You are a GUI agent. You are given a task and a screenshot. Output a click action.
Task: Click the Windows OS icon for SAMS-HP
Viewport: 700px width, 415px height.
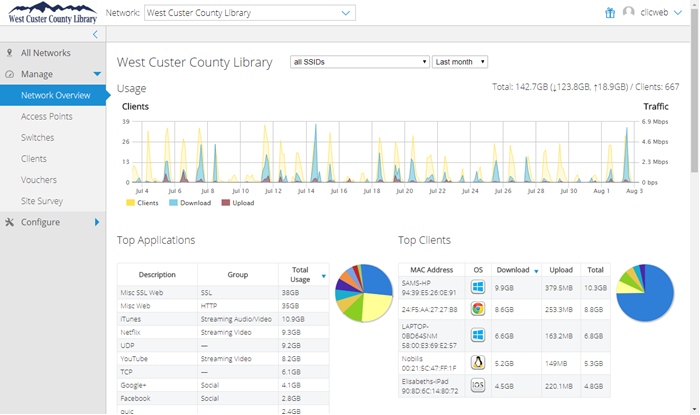pos(478,288)
